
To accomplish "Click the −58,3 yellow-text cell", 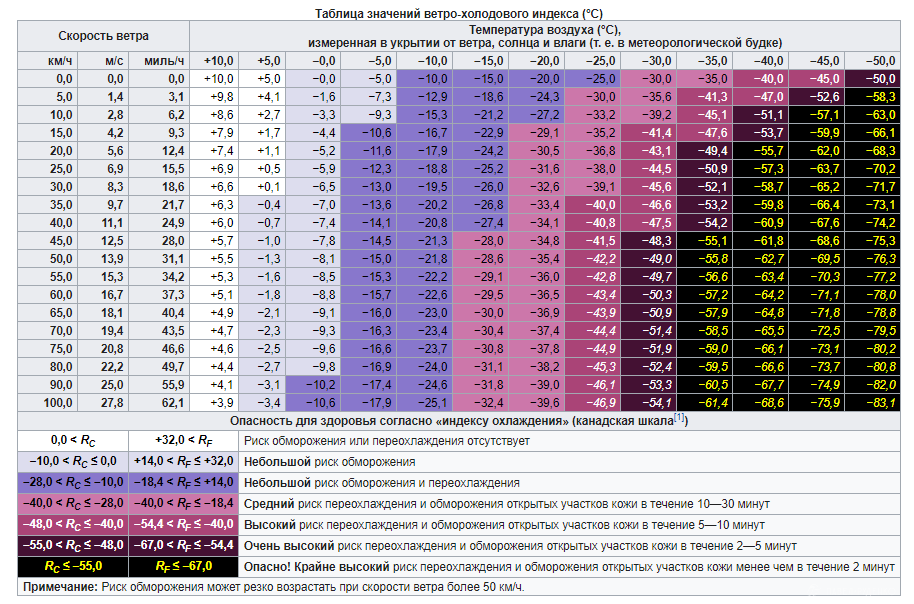I will (876, 96).
